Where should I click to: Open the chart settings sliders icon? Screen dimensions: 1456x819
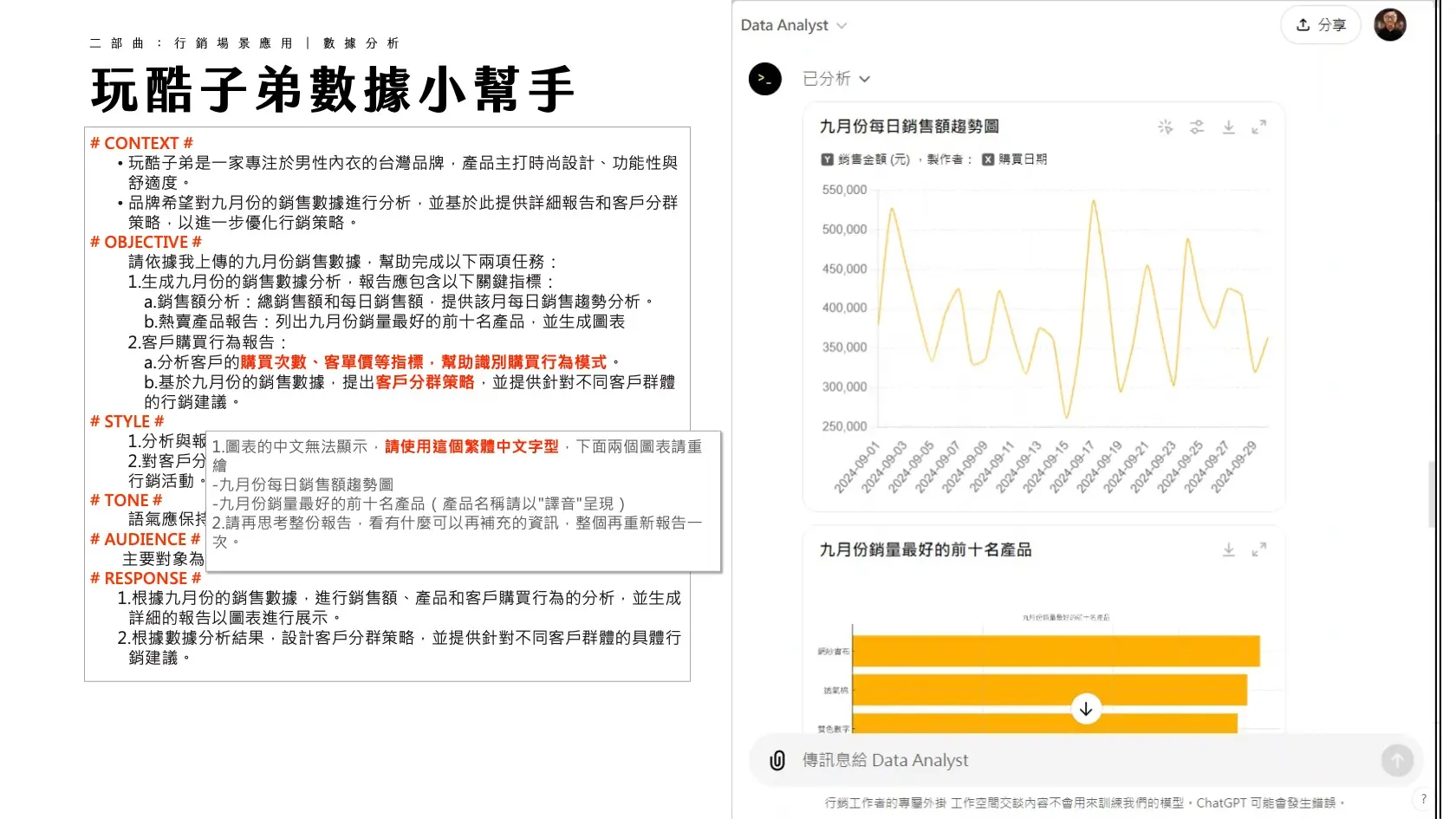(1197, 127)
